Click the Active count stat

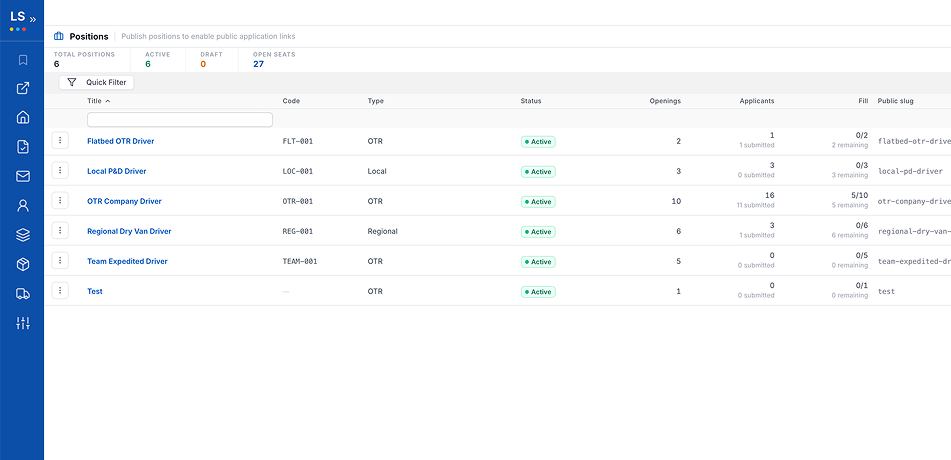pos(158,59)
